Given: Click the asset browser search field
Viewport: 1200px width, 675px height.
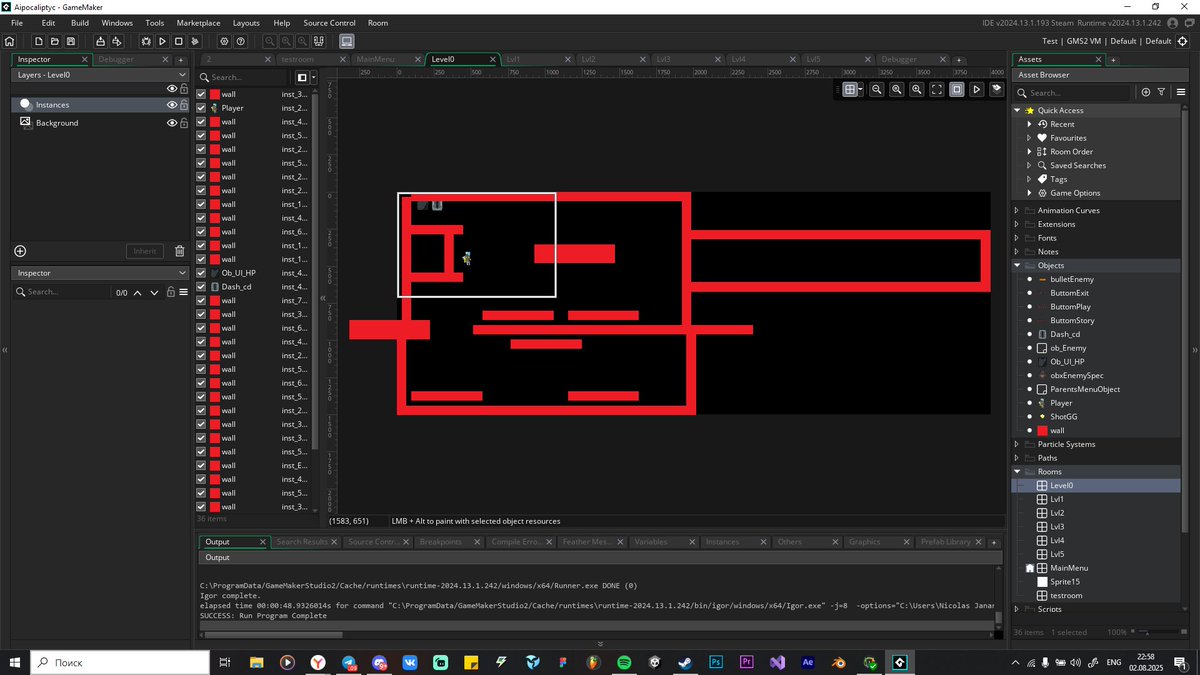Looking at the screenshot, I should [1075, 92].
